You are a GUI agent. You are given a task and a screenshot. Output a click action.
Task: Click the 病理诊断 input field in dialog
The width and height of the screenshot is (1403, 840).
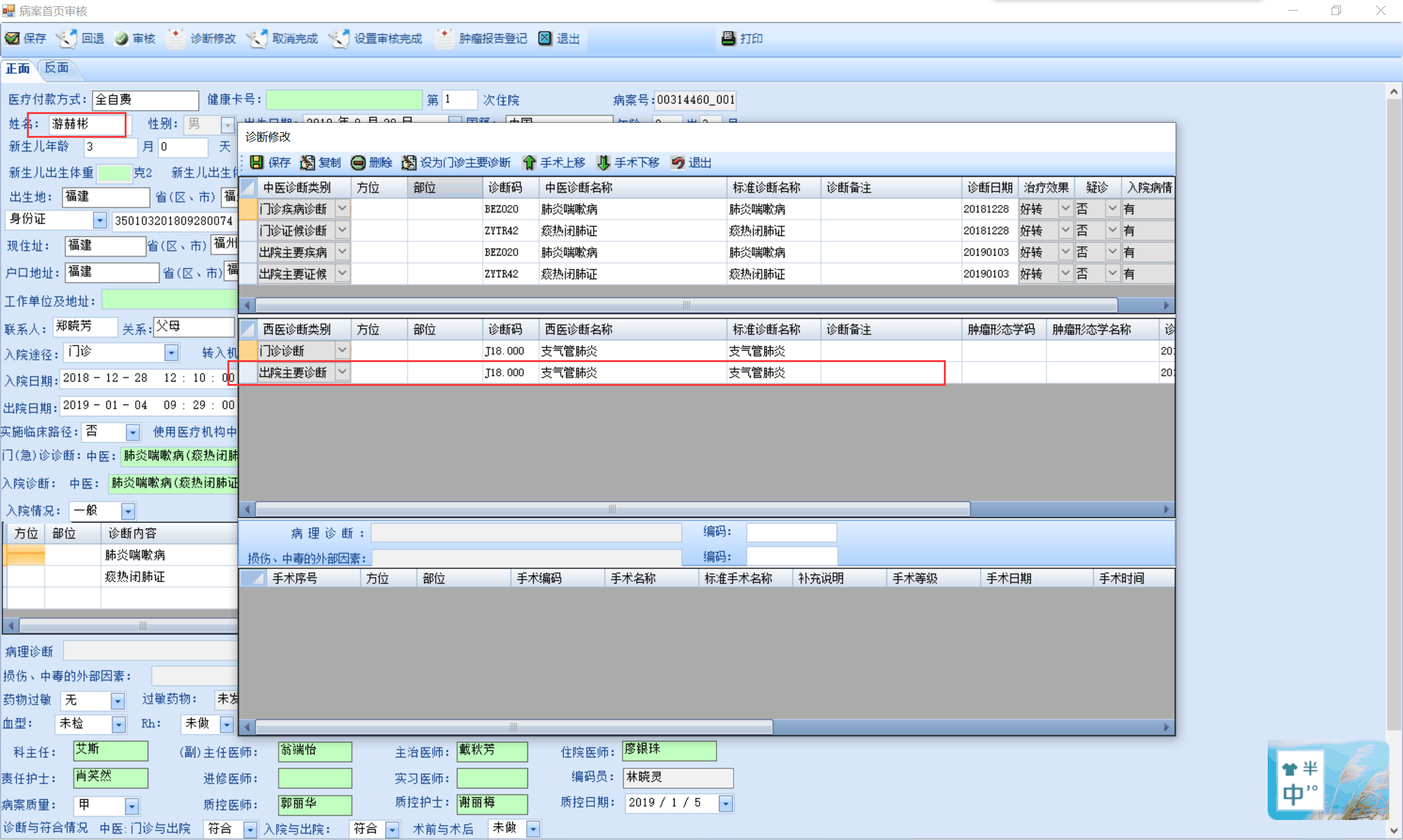point(525,533)
